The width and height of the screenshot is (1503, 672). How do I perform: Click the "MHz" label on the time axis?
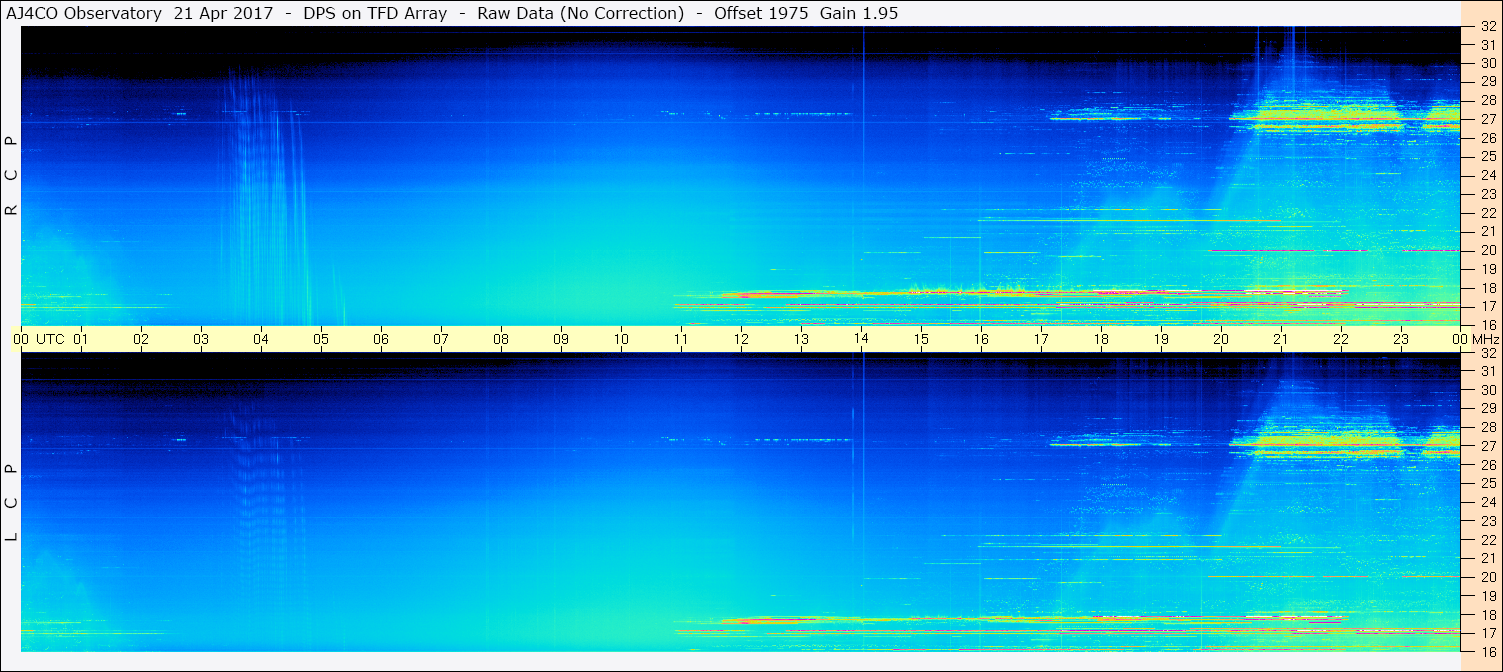pyautogui.click(x=1484, y=339)
